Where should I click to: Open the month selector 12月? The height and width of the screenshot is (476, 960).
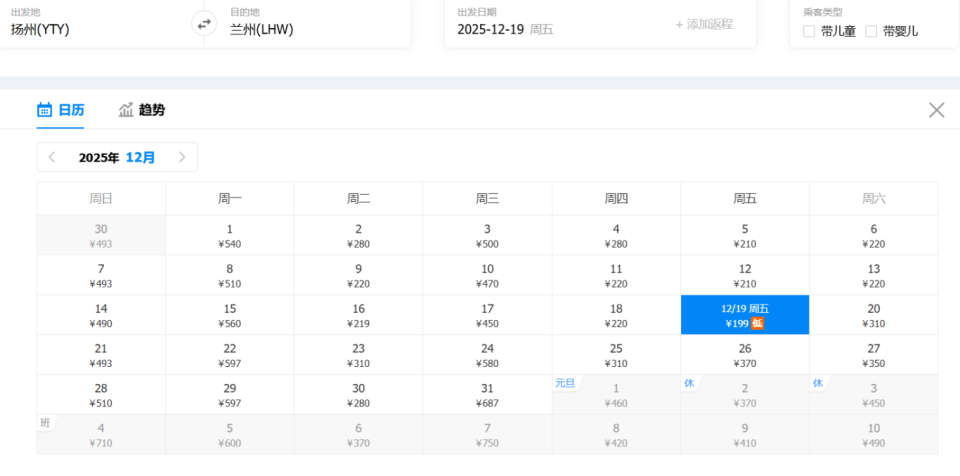coord(140,157)
